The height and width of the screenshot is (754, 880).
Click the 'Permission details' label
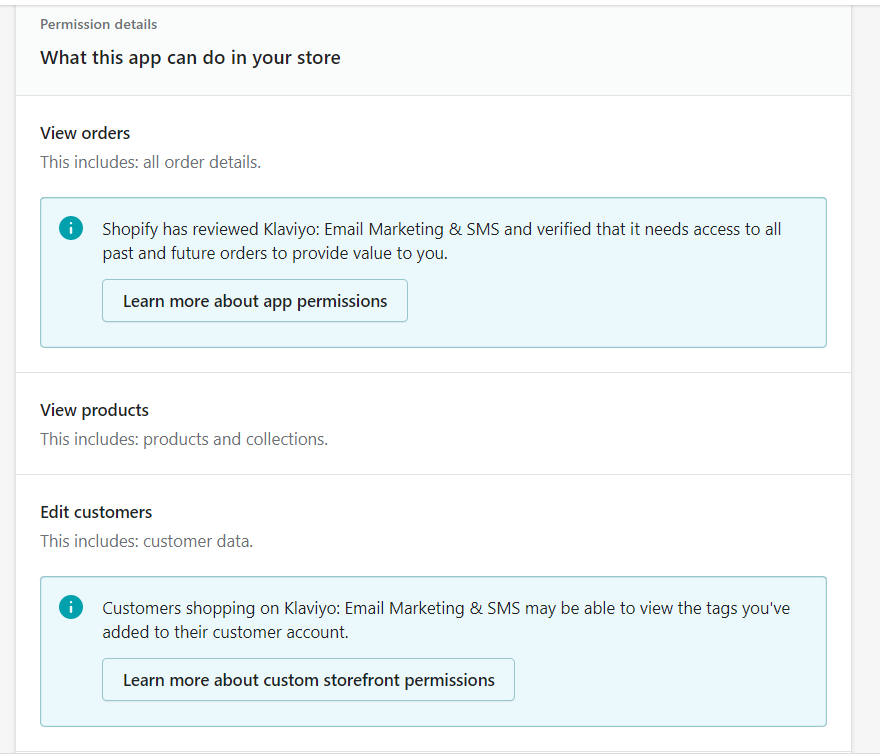[x=99, y=25]
